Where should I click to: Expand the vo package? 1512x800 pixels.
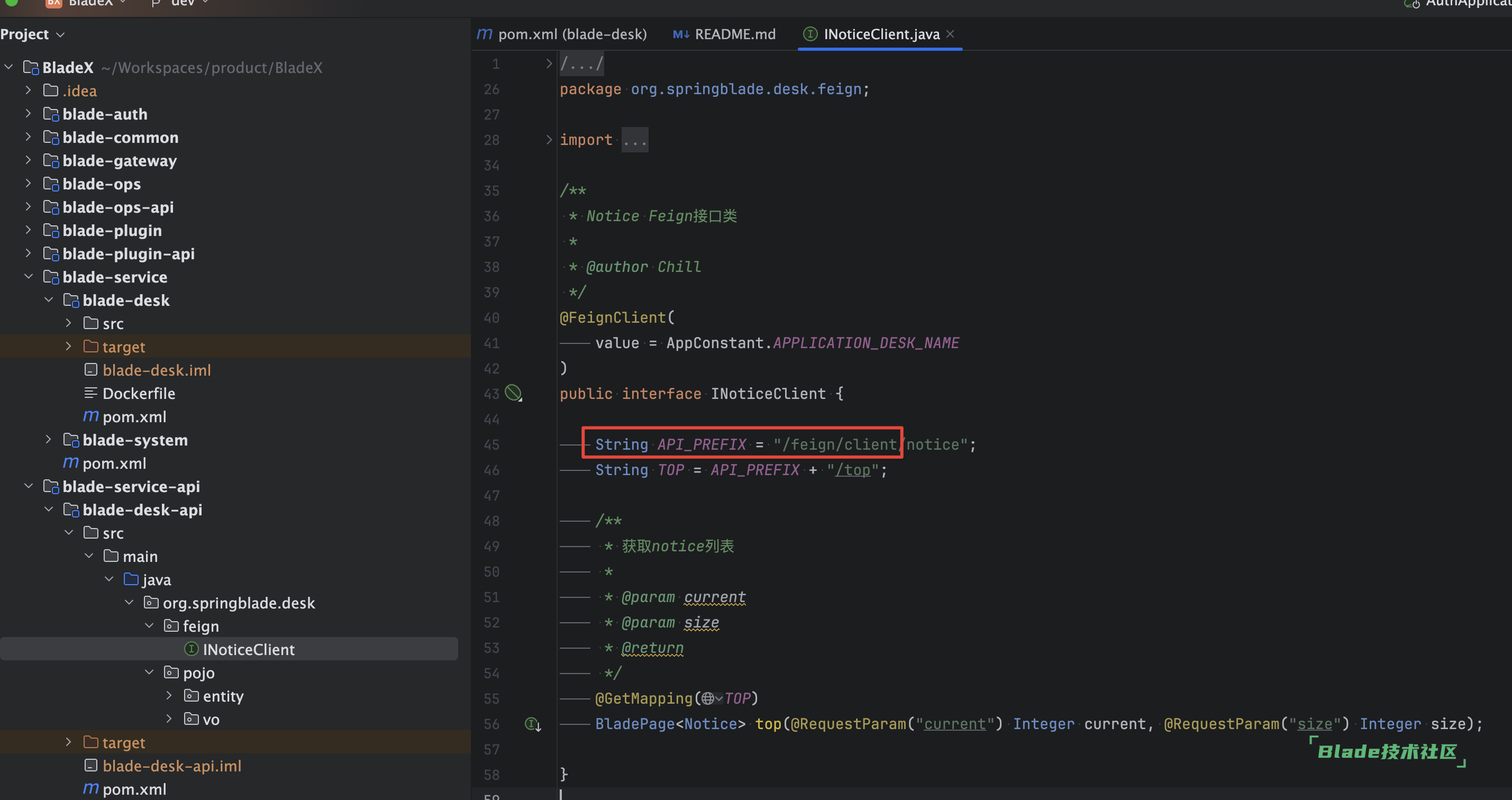pos(169,719)
